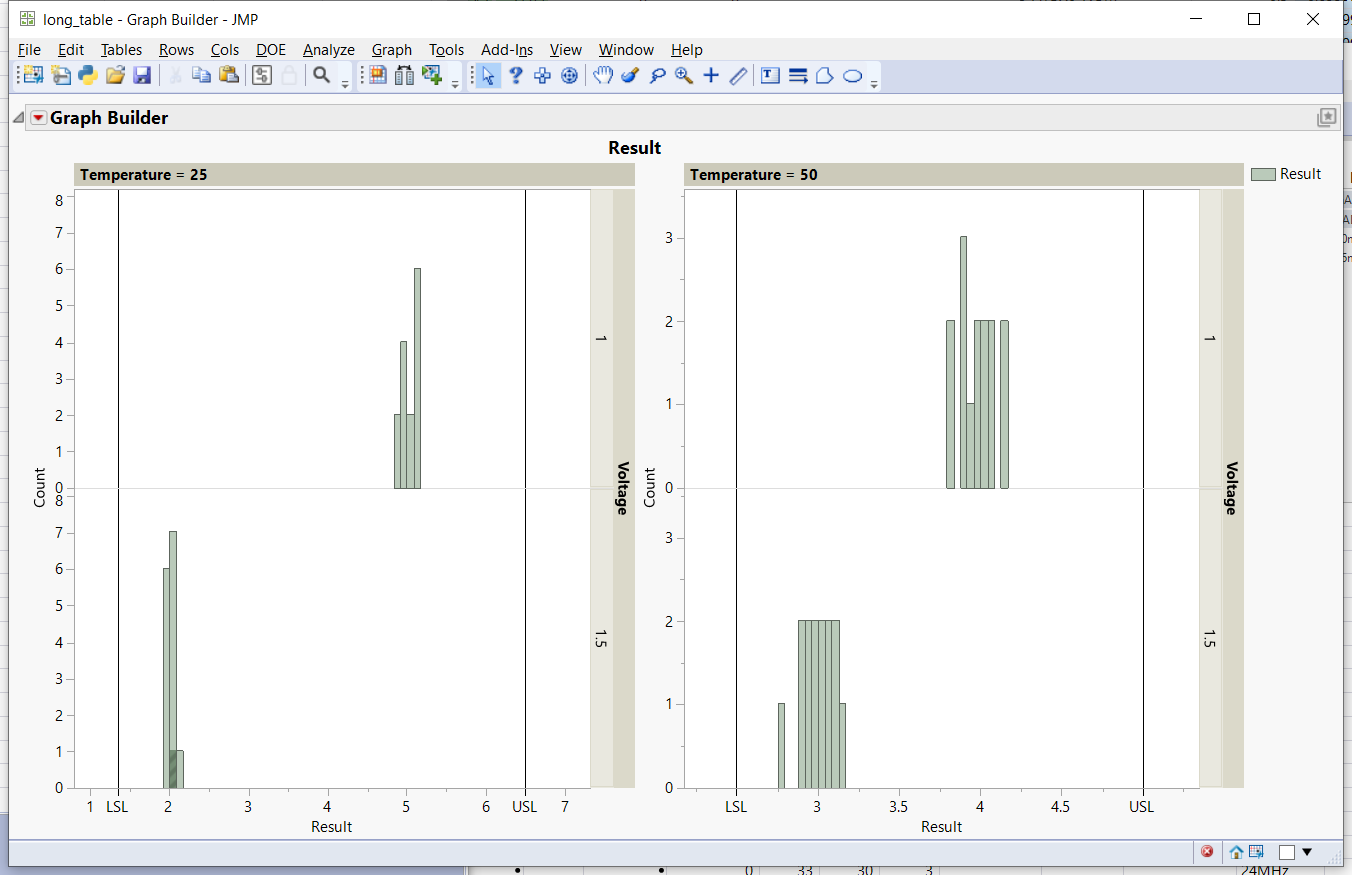This screenshot has height=875, width=1352.
Task: Toggle the arrow selection tool
Action: 488,75
